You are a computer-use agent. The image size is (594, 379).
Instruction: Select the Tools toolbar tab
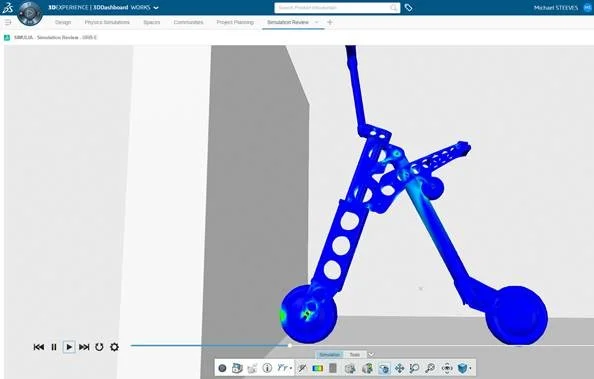[355, 354]
